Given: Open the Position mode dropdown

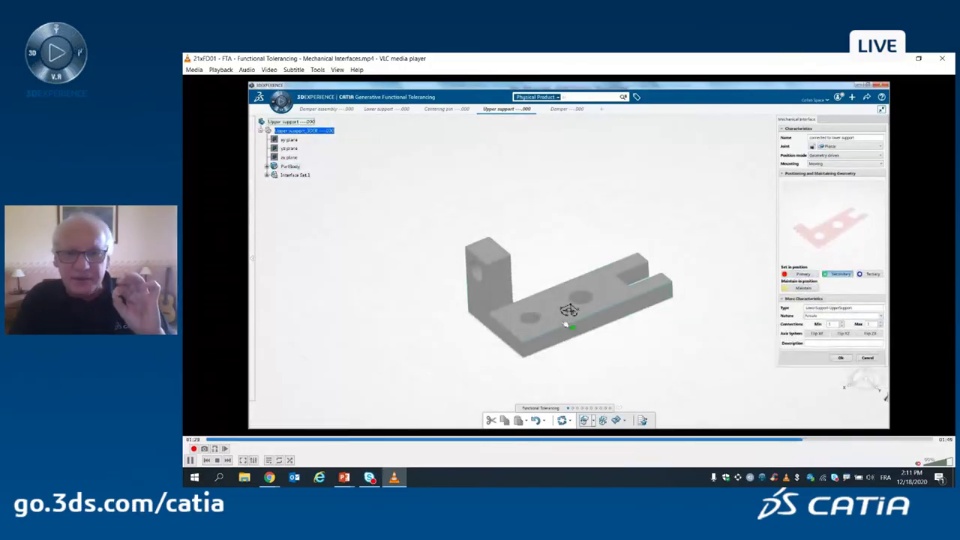Looking at the screenshot, I should 845,156.
